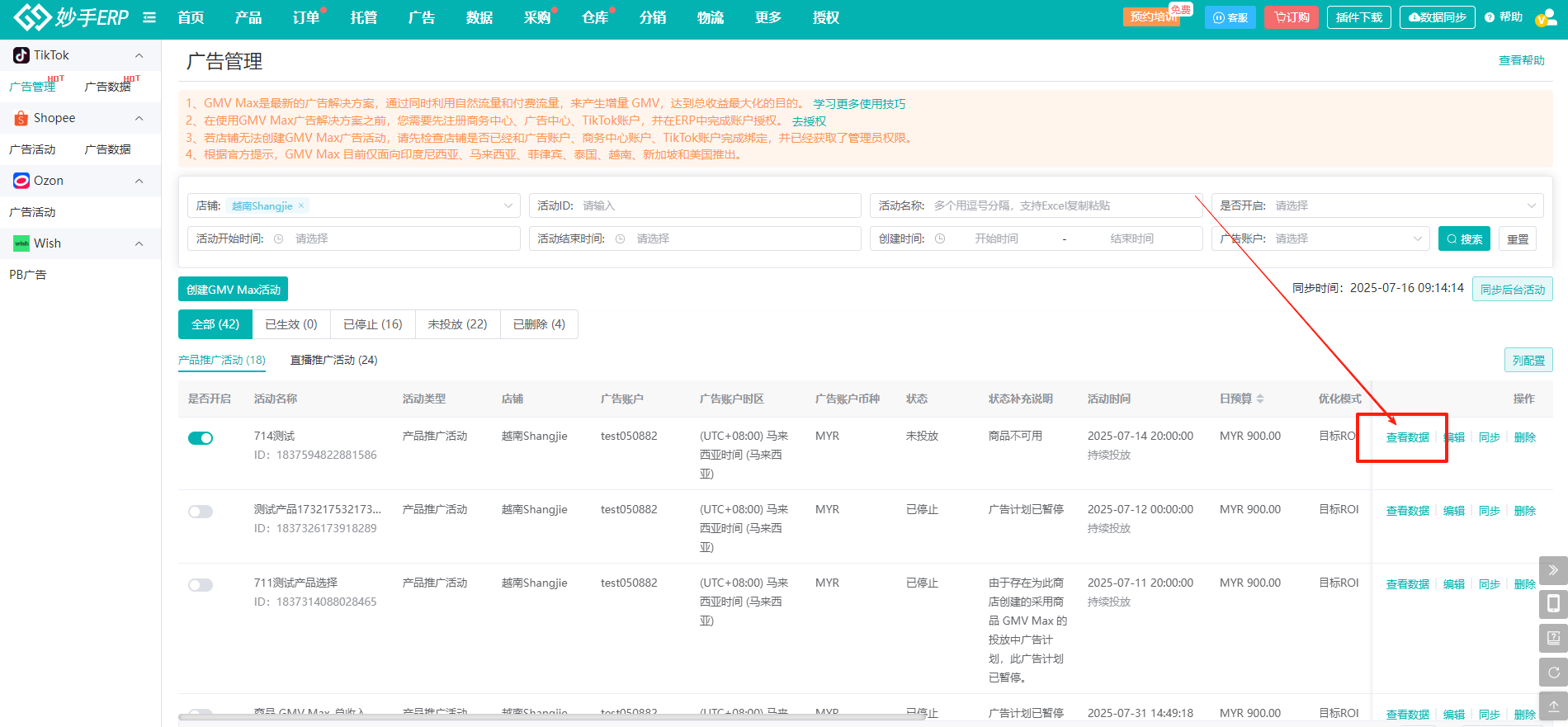Click 创建GMV Max活动 button

(x=233, y=290)
